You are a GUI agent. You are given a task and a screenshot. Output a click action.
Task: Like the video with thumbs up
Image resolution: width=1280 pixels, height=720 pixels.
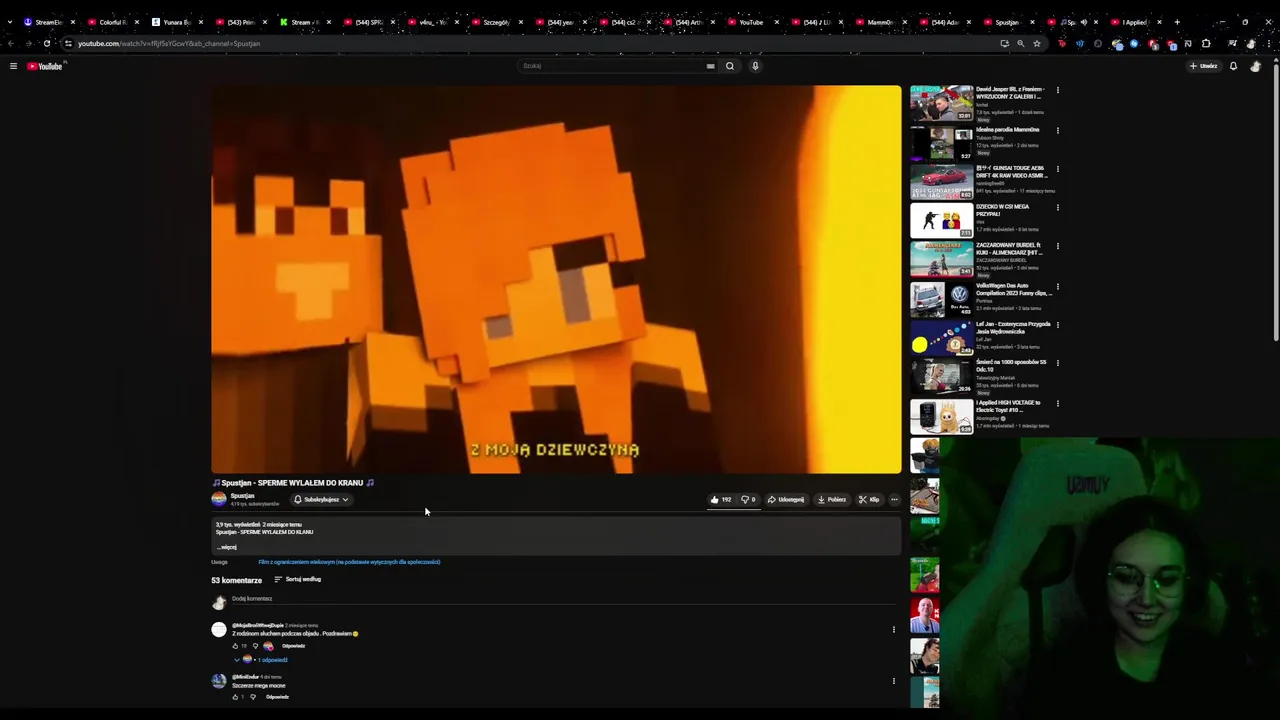[721, 500]
